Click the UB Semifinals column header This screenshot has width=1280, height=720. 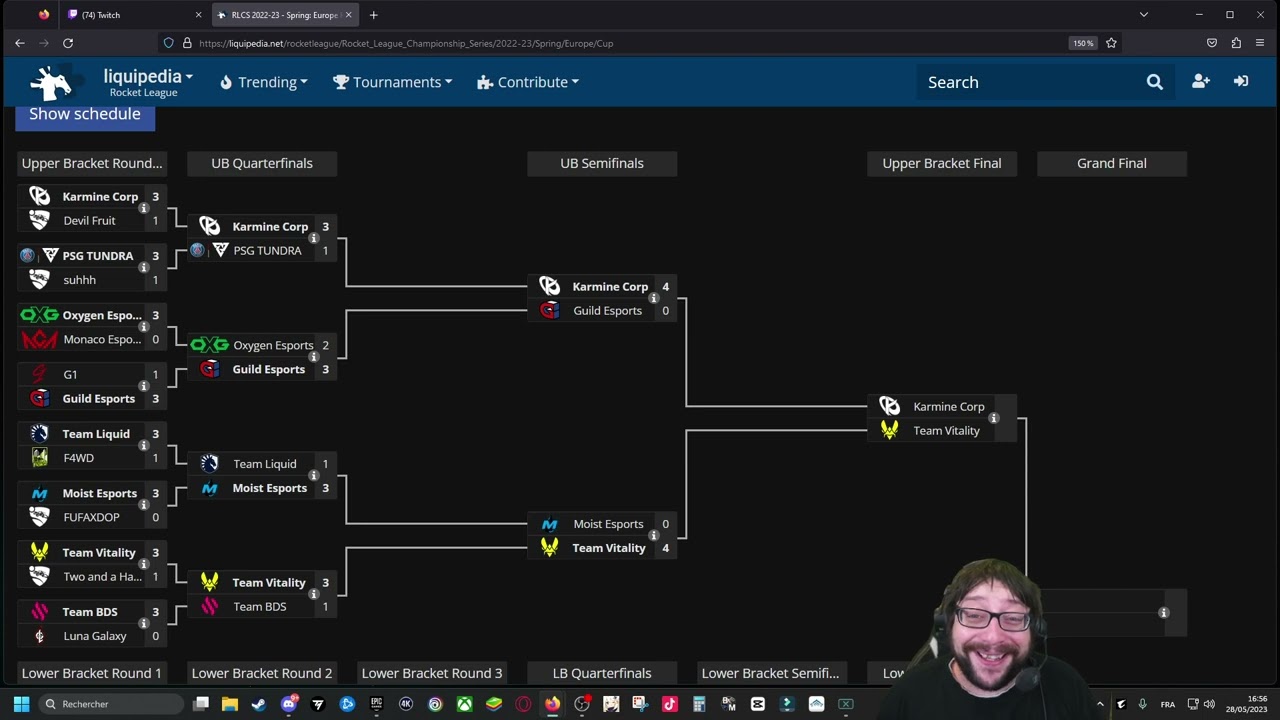click(602, 163)
